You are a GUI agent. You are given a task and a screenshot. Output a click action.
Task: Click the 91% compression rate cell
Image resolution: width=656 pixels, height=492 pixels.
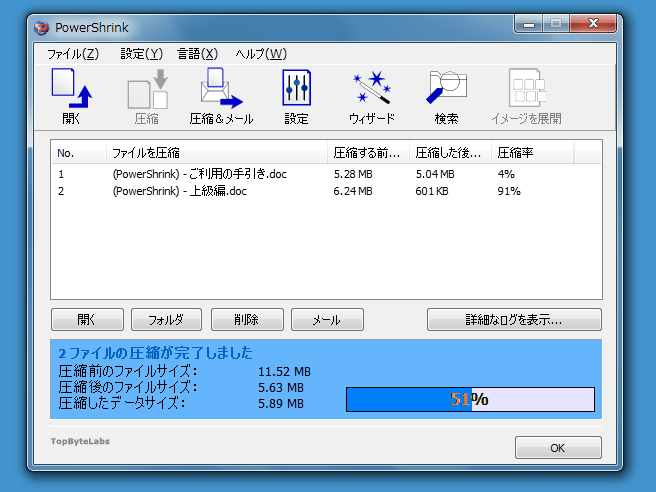pos(509,191)
